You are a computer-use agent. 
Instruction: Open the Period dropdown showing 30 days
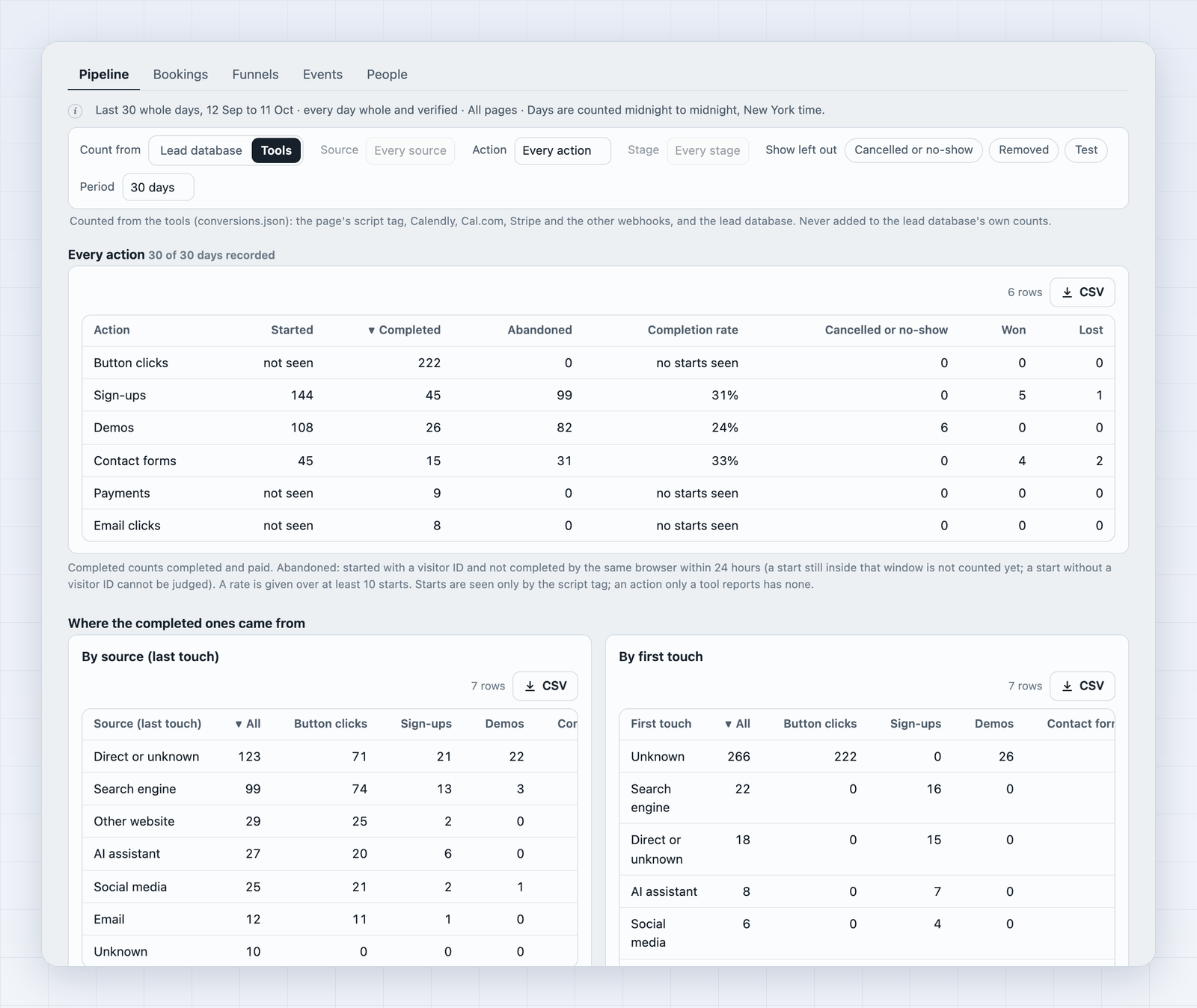click(x=158, y=187)
